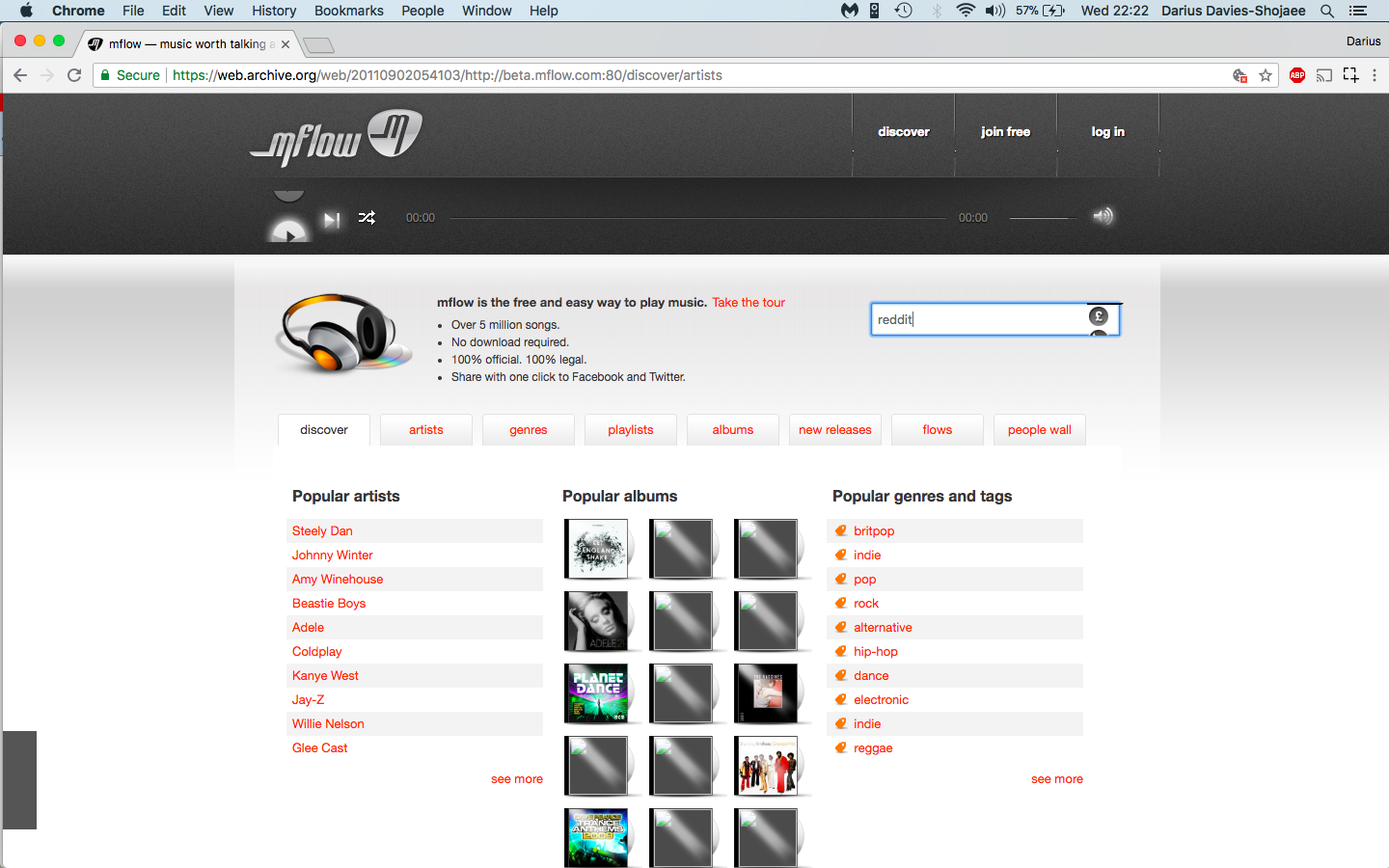
Task: Click see more under Popular artists
Action: [517, 779]
